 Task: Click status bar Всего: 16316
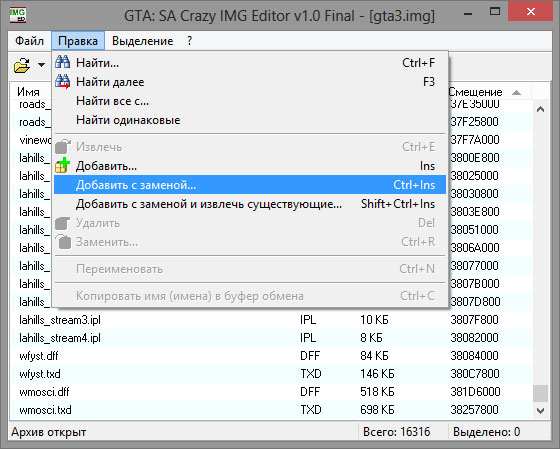pyautogui.click(x=396, y=432)
